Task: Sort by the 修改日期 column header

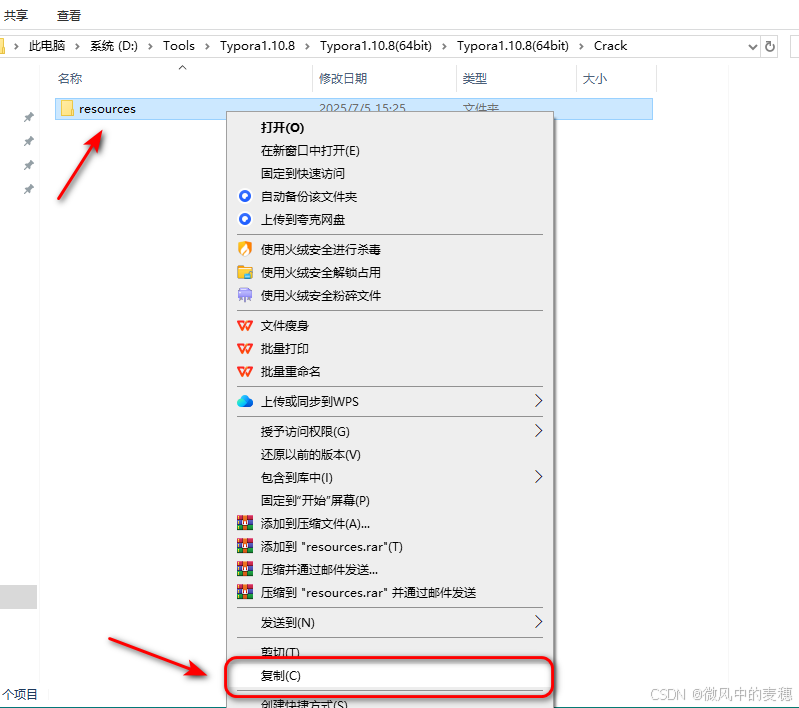Action: click(x=343, y=78)
